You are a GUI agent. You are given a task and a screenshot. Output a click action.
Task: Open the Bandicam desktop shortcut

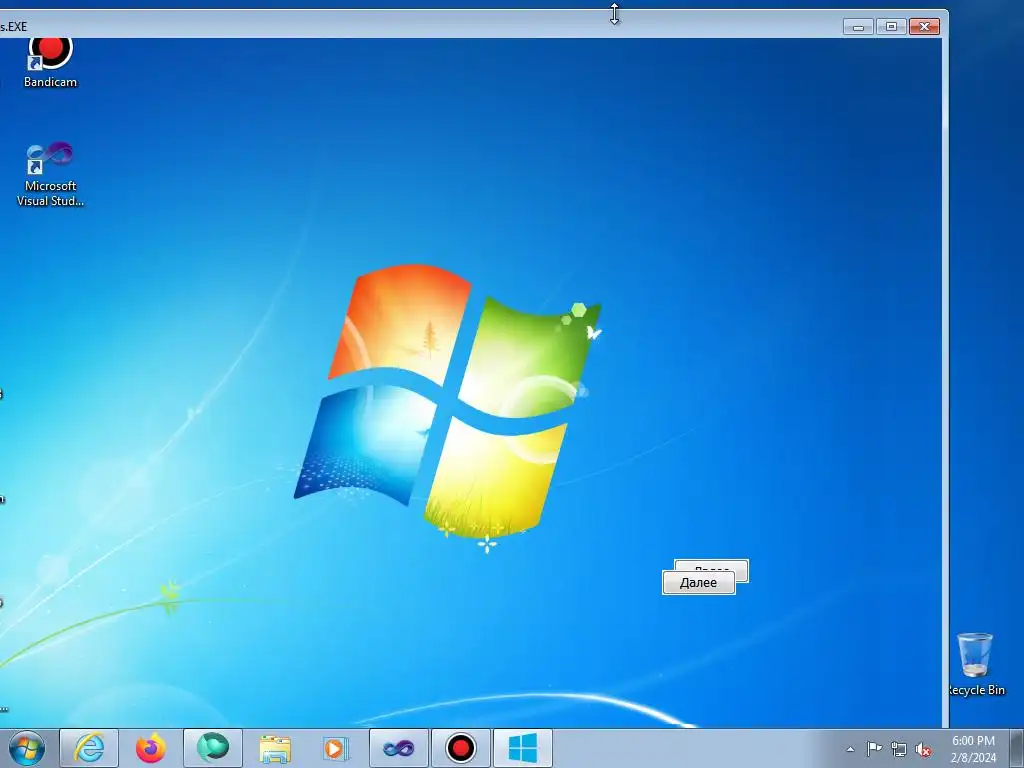50,62
